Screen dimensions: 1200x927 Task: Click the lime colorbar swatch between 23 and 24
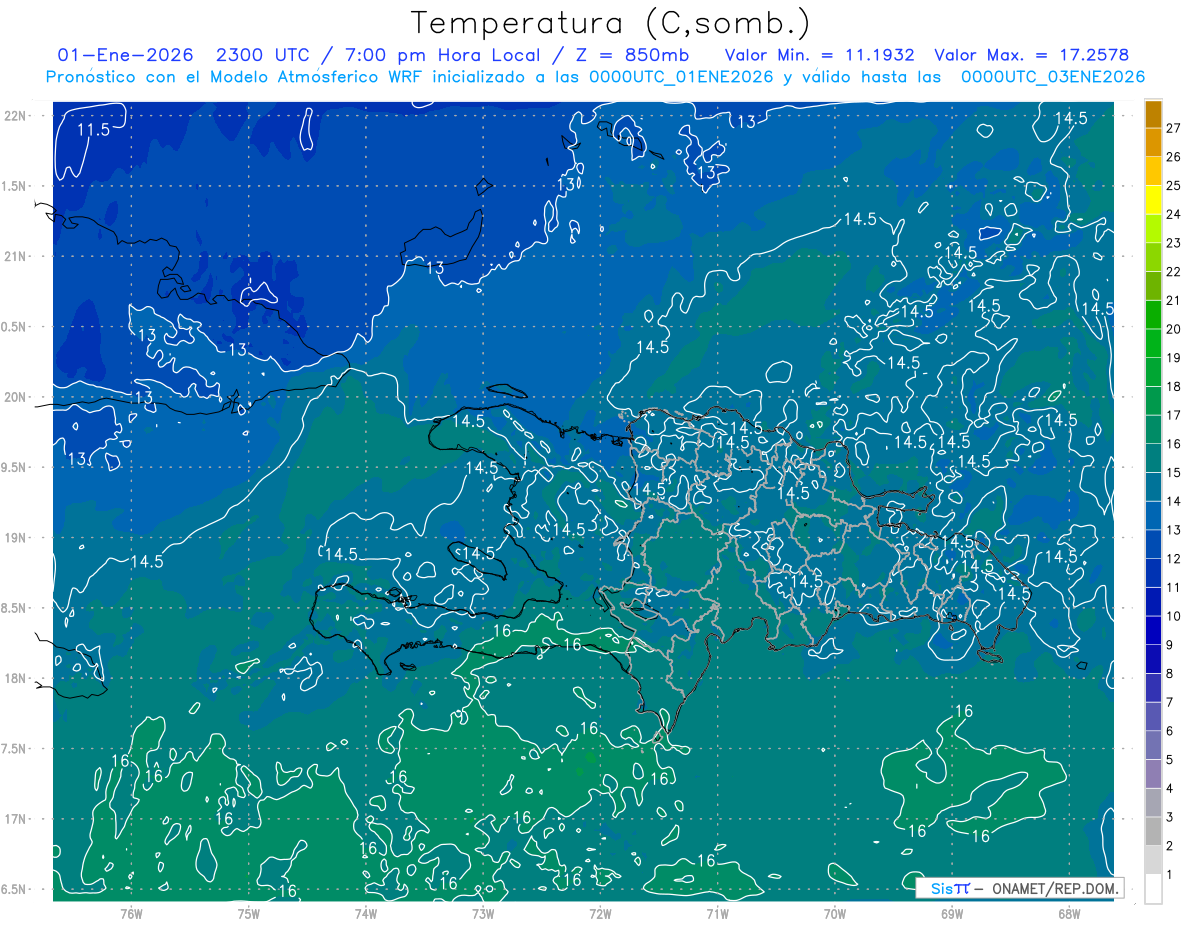[1153, 229]
